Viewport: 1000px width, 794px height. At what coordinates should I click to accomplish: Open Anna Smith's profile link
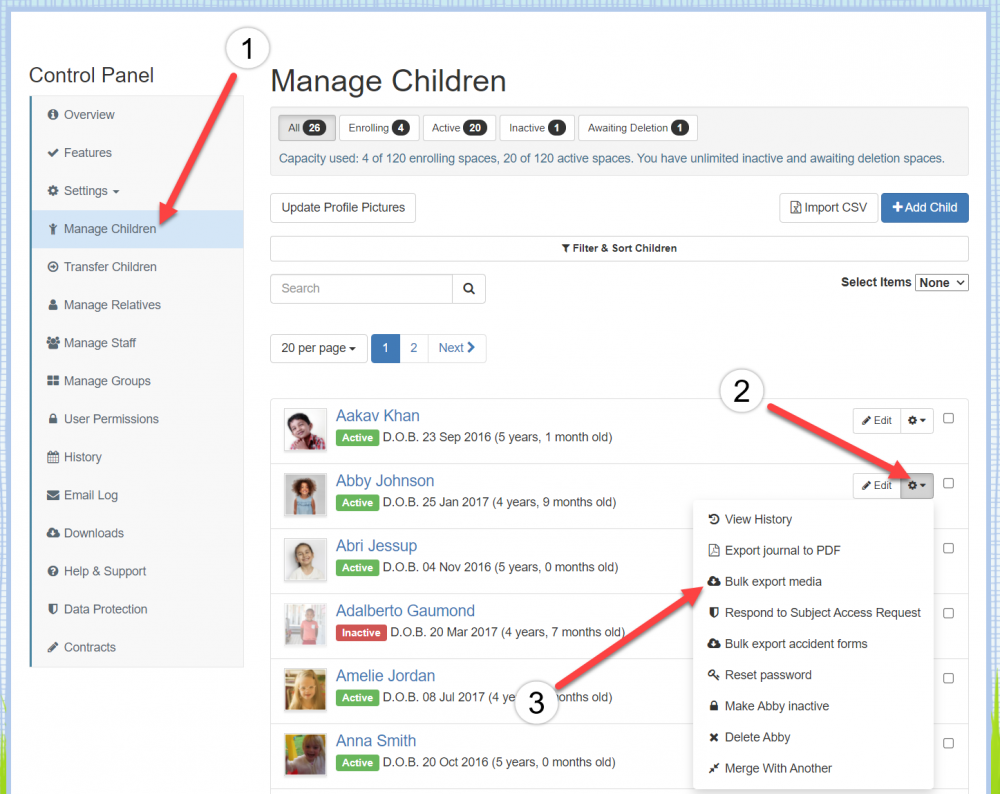point(376,741)
